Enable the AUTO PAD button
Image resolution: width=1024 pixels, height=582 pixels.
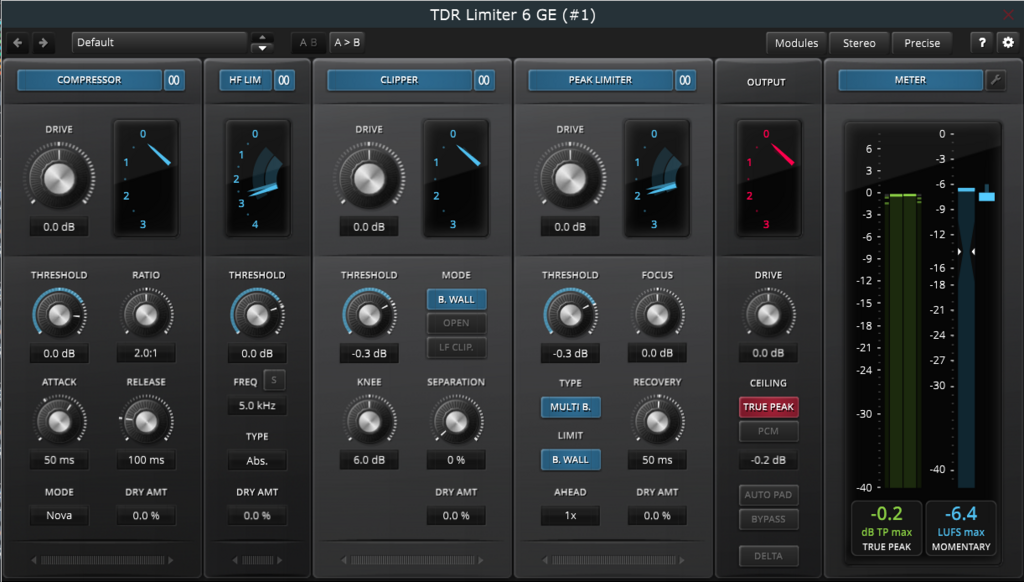(768, 494)
